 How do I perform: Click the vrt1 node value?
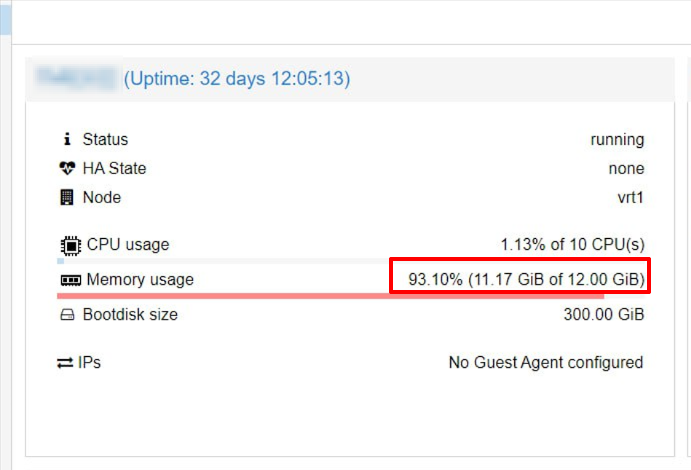pos(631,197)
